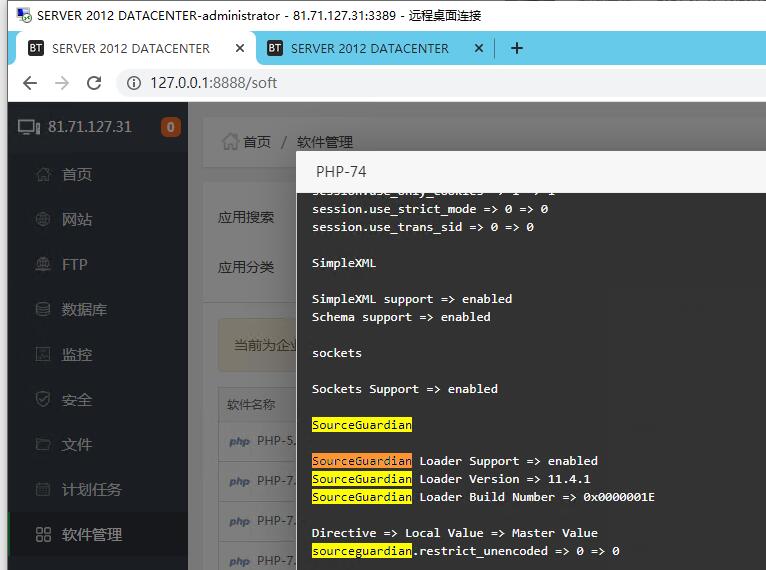Click the 首页 home icon in sidebar
The height and width of the screenshot is (570, 766).
[x=43, y=174]
